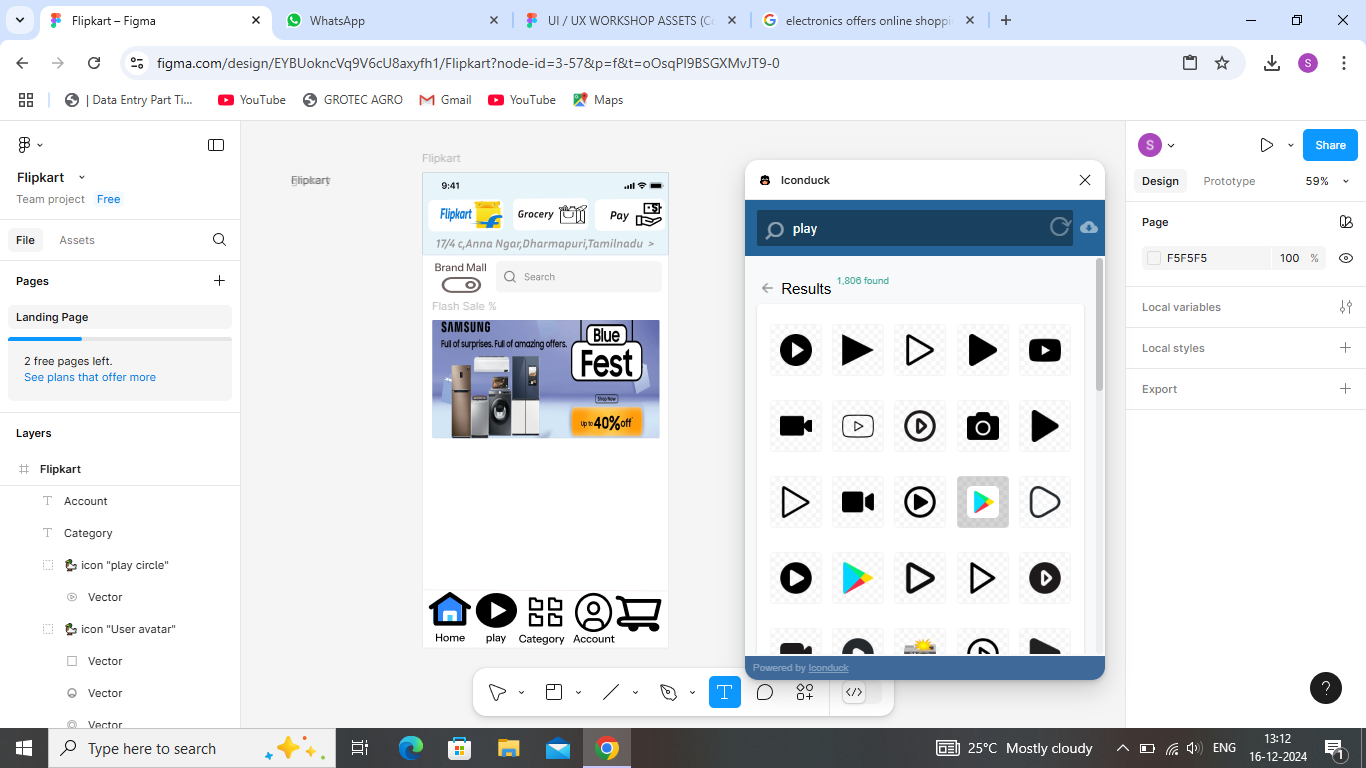Go back with Results arrow

(x=767, y=288)
